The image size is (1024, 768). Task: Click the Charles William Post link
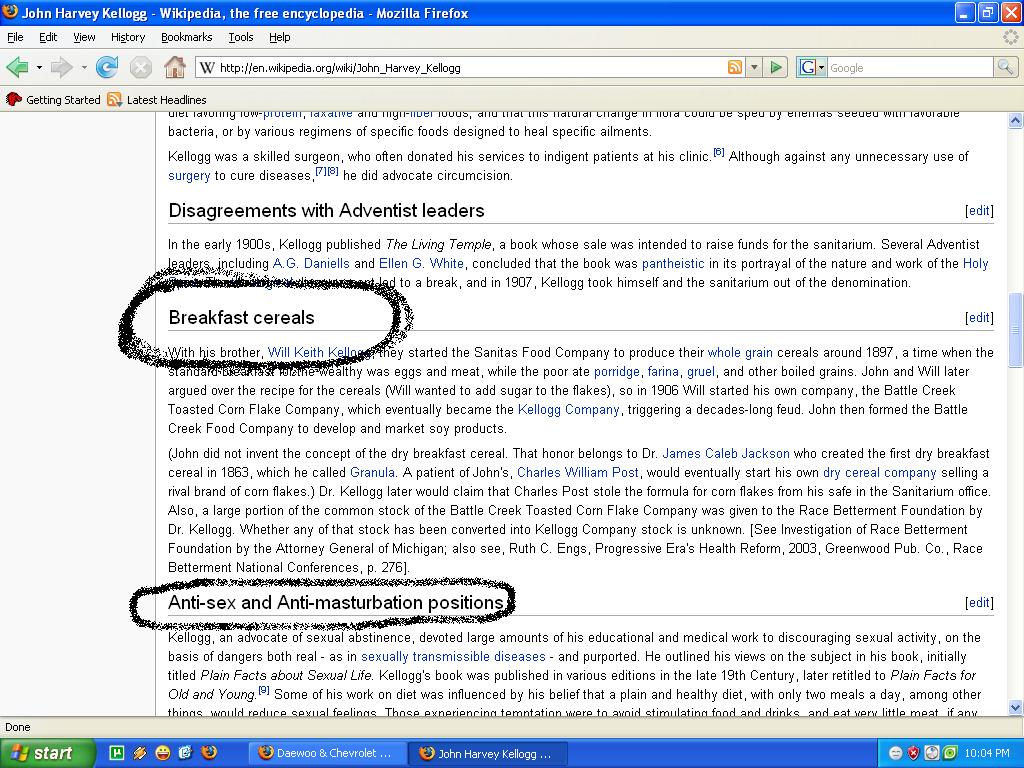click(x=577, y=472)
